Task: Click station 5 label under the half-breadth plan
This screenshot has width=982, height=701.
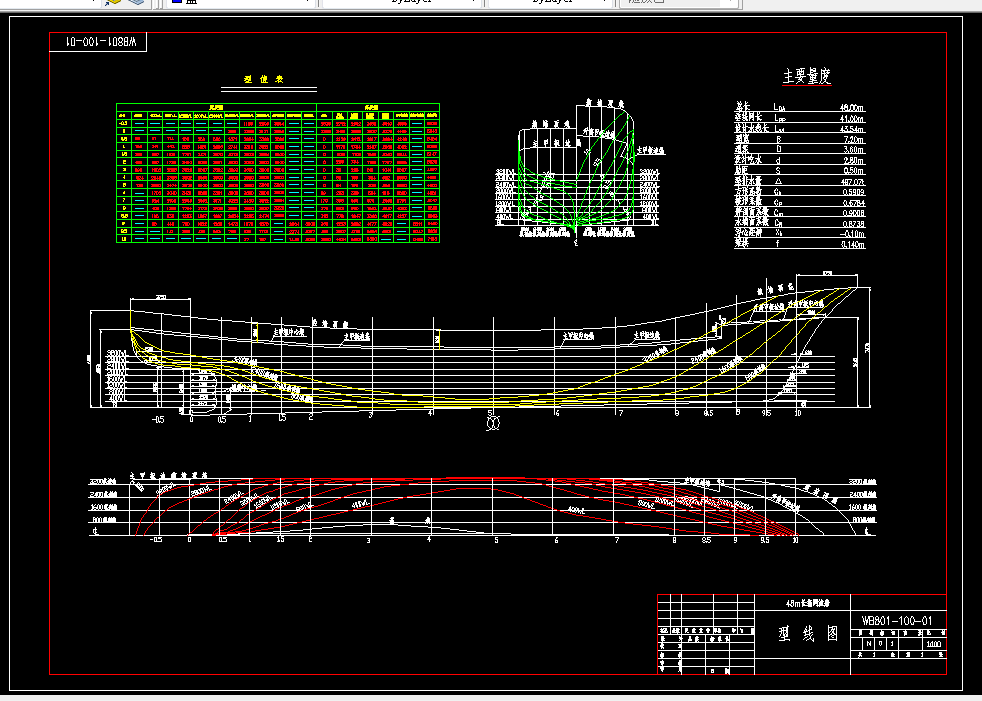Action: tap(496, 540)
